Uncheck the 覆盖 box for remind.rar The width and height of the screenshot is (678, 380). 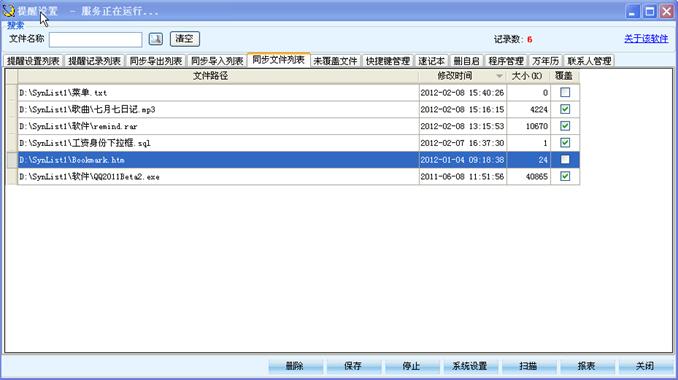coord(565,126)
